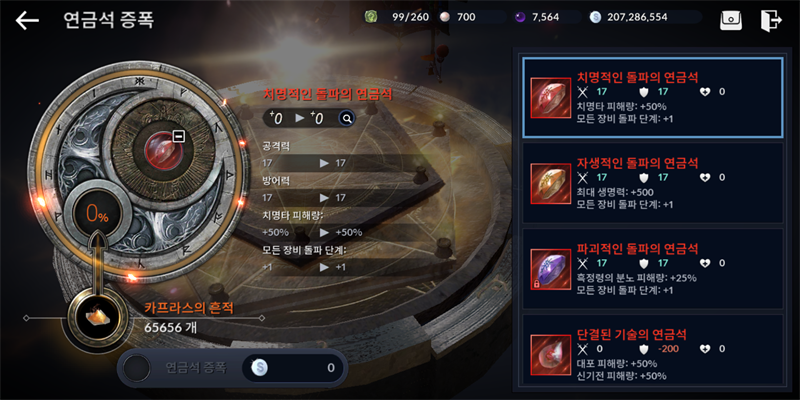Click the silver coin currency icon
Image resolution: width=800 pixels, height=400 pixels.
point(595,17)
